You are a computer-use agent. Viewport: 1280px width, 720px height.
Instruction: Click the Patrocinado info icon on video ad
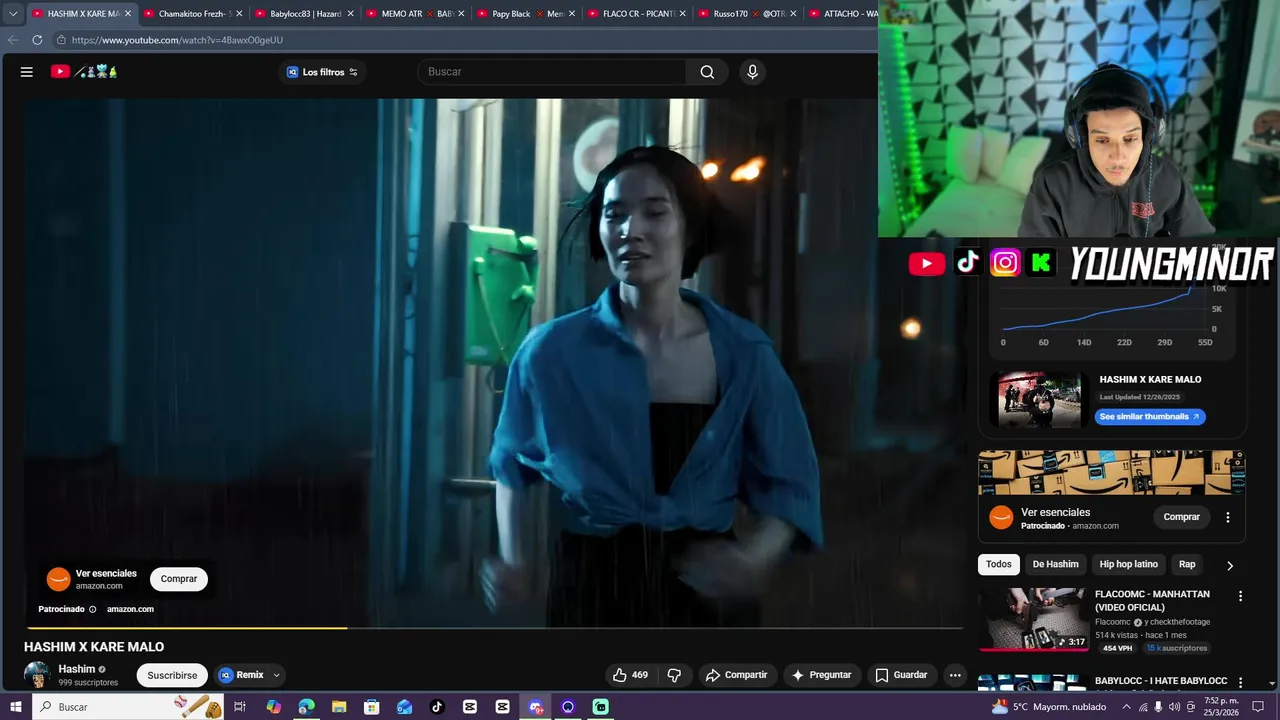coord(93,609)
